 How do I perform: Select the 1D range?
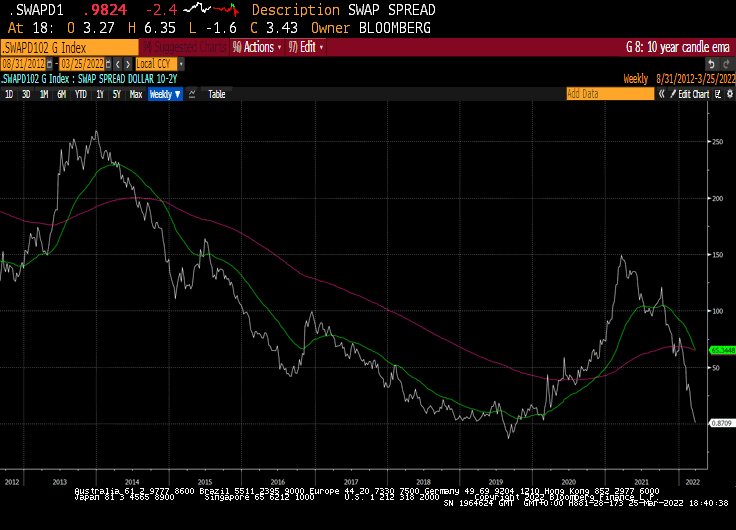(x=9, y=94)
